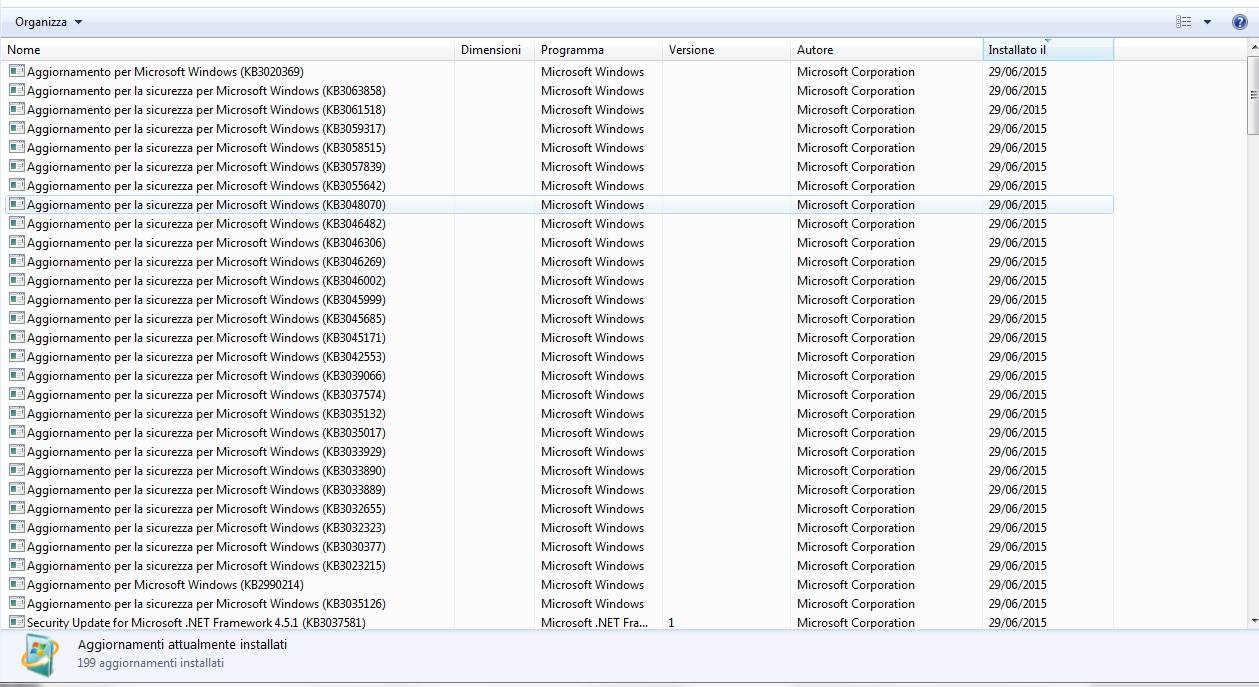Click the update icon for KB3061518
Viewport: 1259px width, 687px height.
tap(16, 109)
